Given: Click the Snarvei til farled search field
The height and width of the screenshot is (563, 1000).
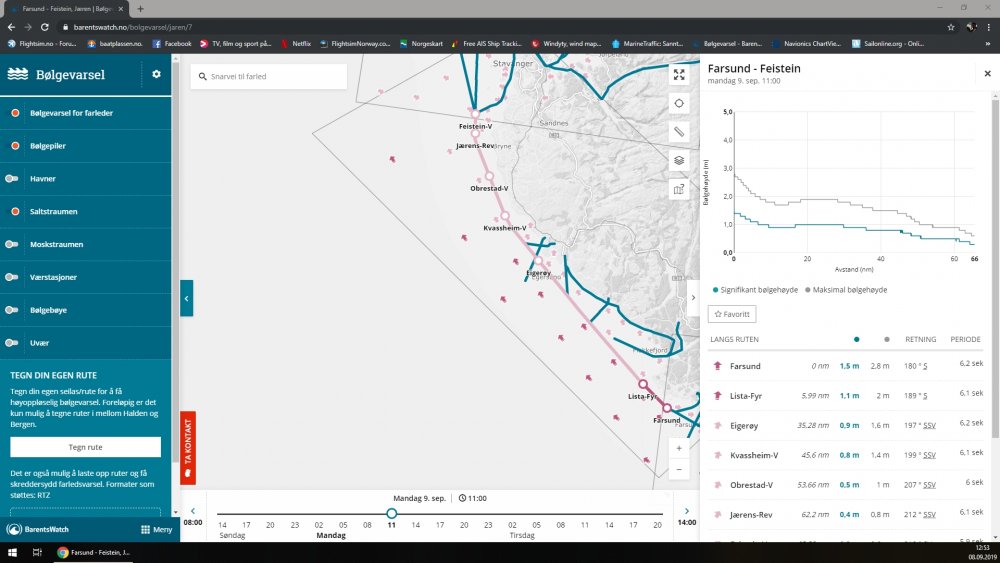Looking at the screenshot, I should (x=268, y=77).
